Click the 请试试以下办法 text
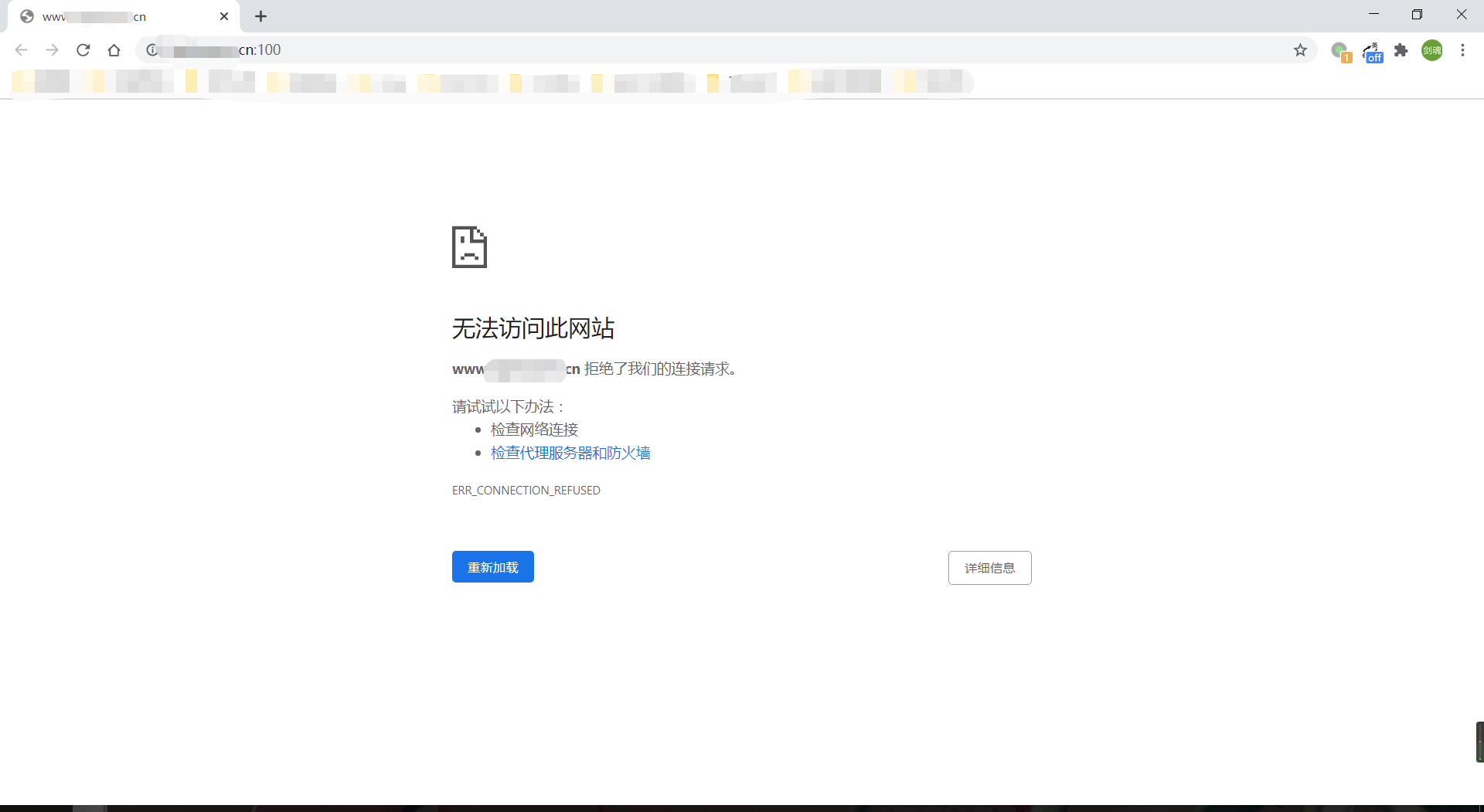Viewport: 1484px width, 812px height. (x=509, y=406)
